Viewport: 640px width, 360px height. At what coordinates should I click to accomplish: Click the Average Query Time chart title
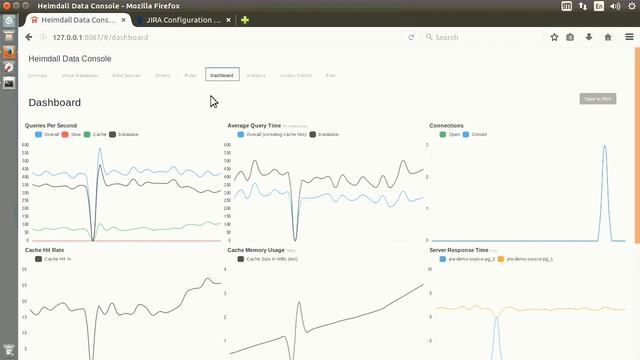pos(254,126)
